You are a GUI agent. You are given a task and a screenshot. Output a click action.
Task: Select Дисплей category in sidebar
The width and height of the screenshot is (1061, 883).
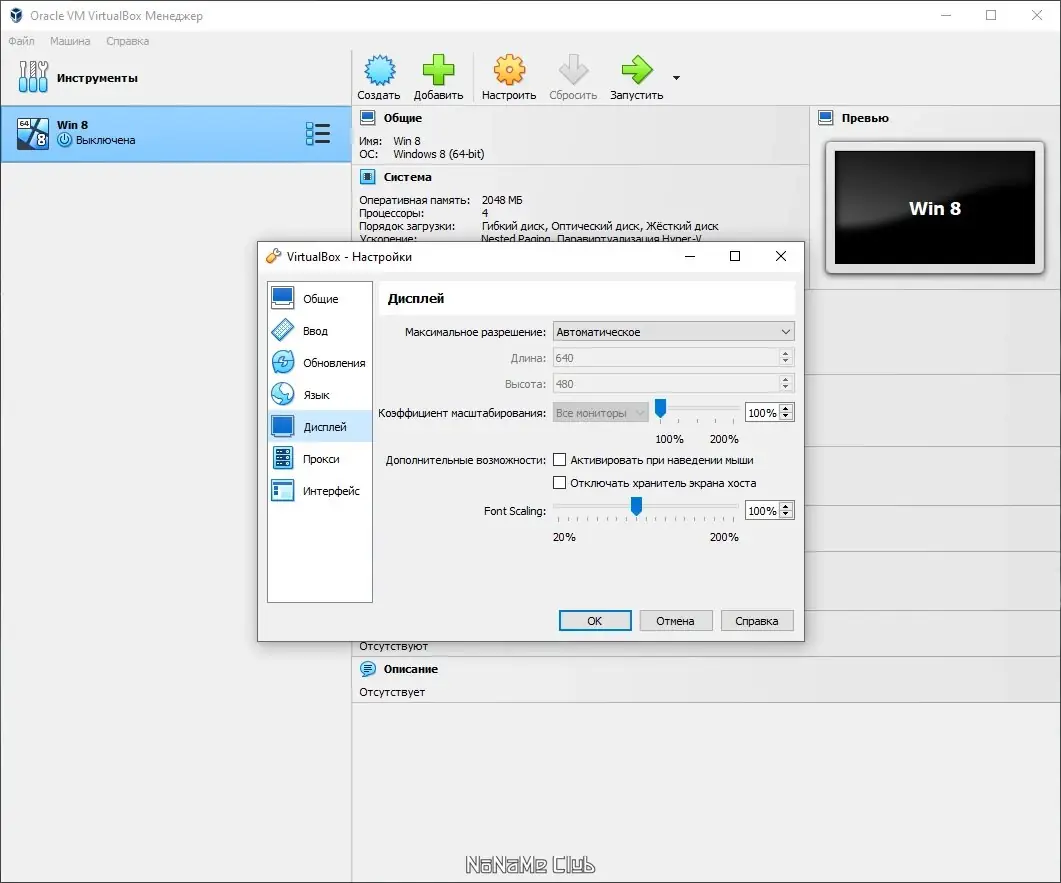[x=320, y=426]
